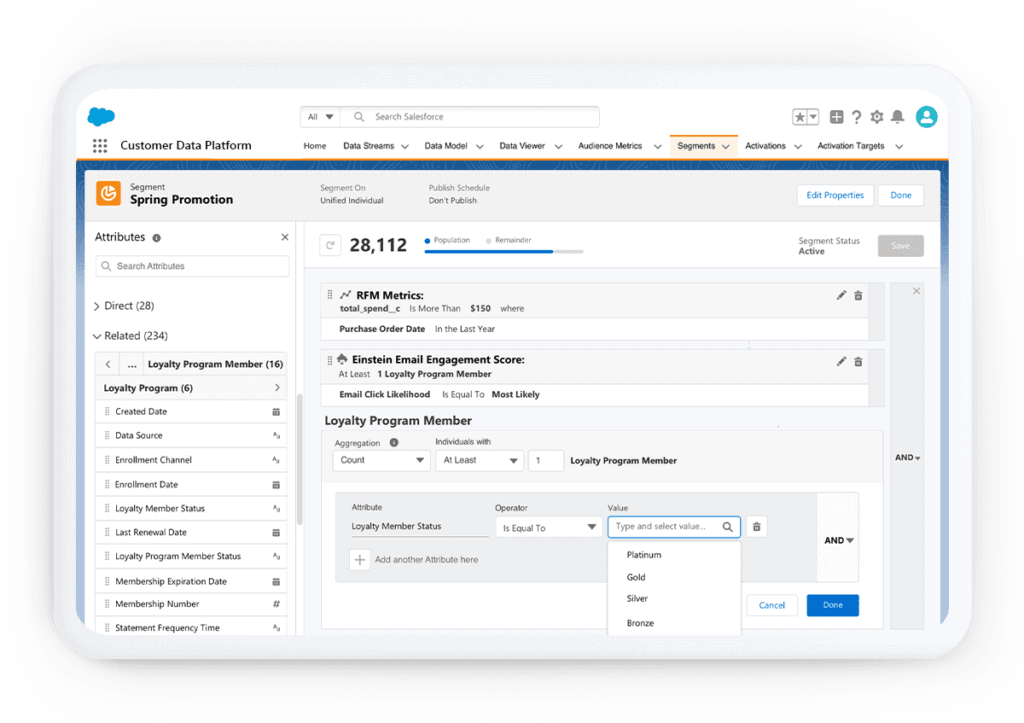Screen dimensions: 1024x723
Task: Open the Salesforce app launcher grid
Action: tap(99, 145)
